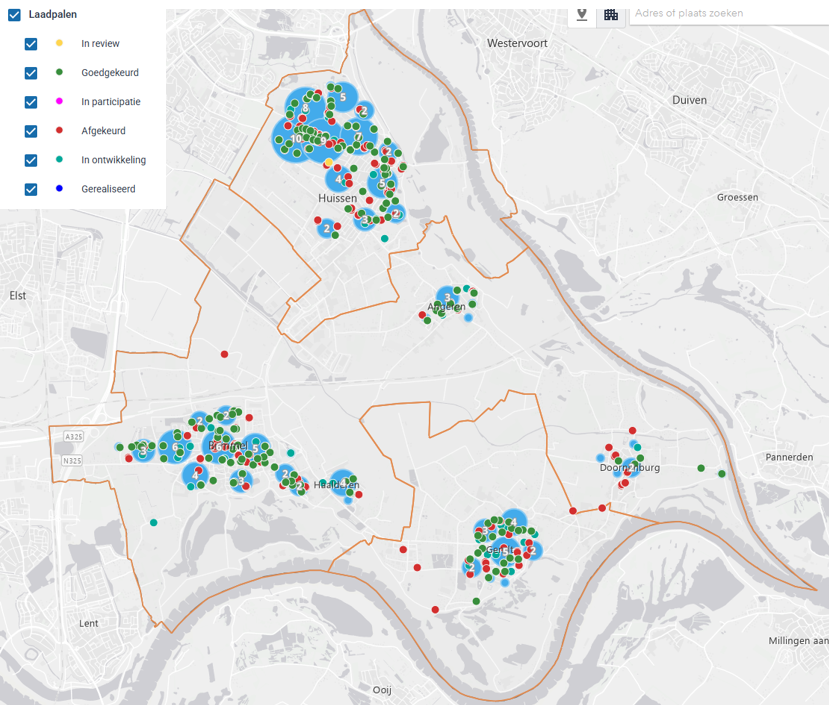829x705 pixels.
Task: Select the easternmost green marker near Pannerden
Action: (722, 475)
